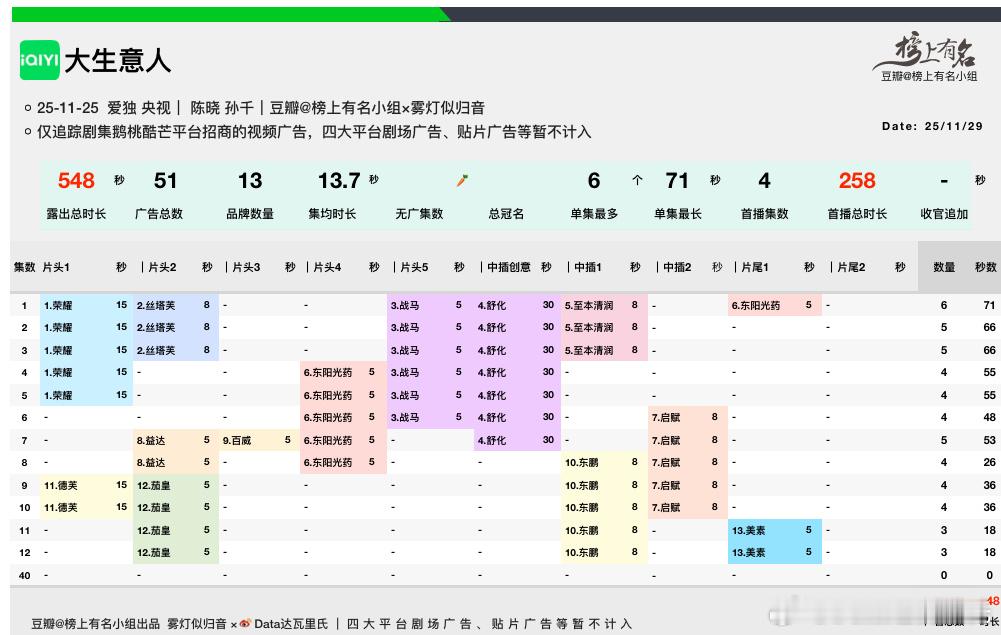Click the text 豆瓣@榜上有名小组 under the logo
The width and height of the screenshot is (1001, 635).
tap(929, 76)
